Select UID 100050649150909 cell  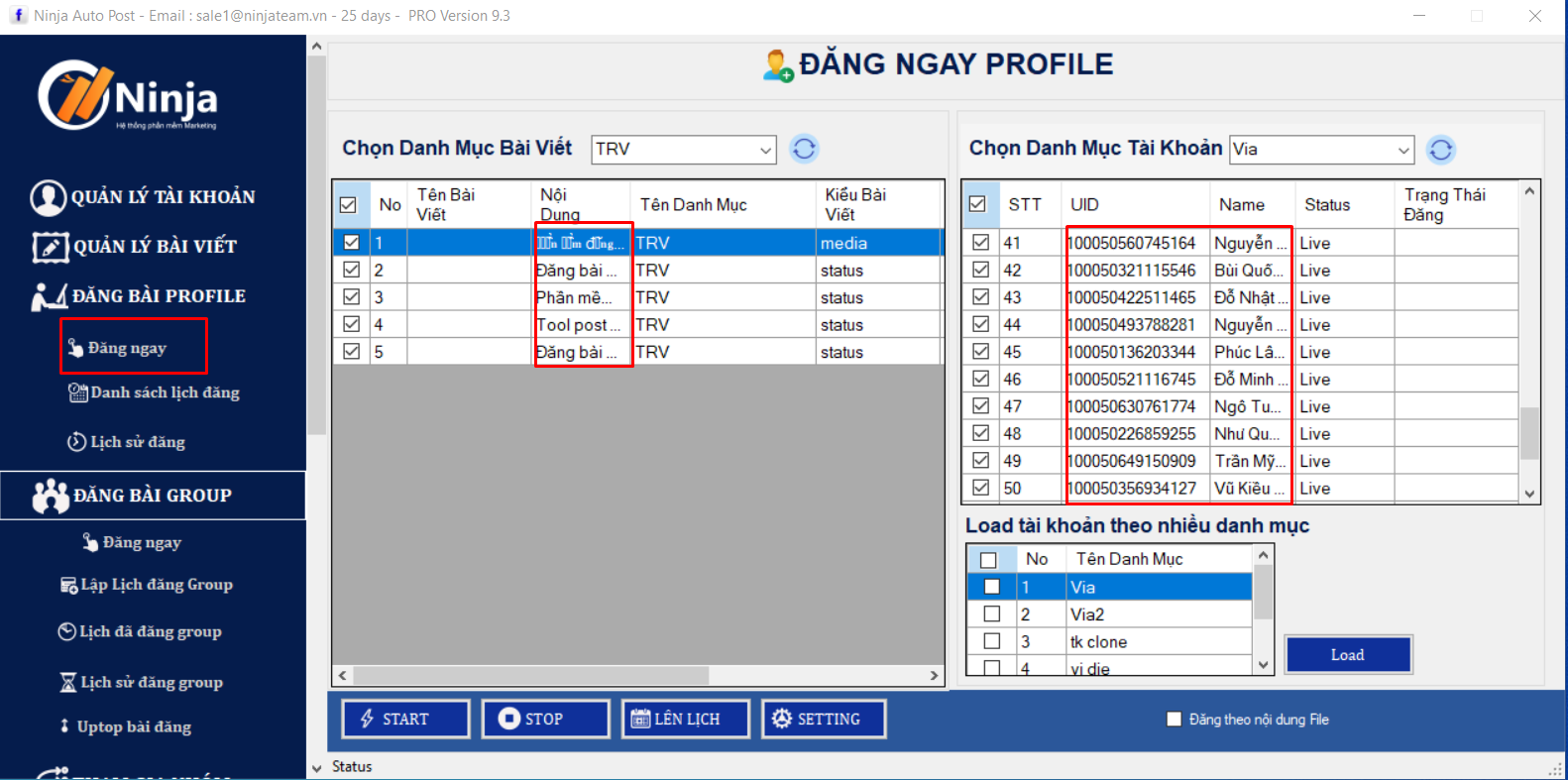pos(1135,461)
